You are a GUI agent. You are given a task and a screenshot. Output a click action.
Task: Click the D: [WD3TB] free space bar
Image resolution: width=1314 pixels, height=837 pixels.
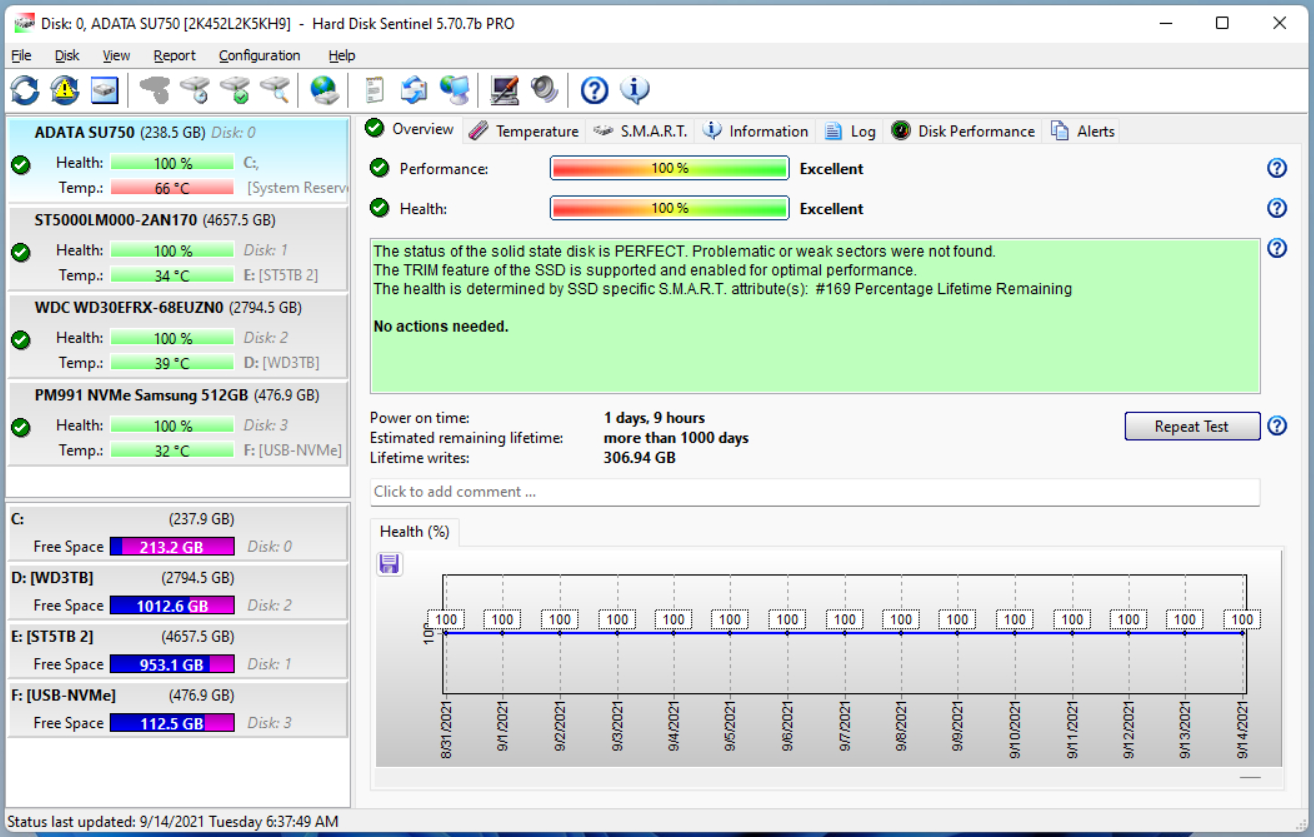click(172, 605)
